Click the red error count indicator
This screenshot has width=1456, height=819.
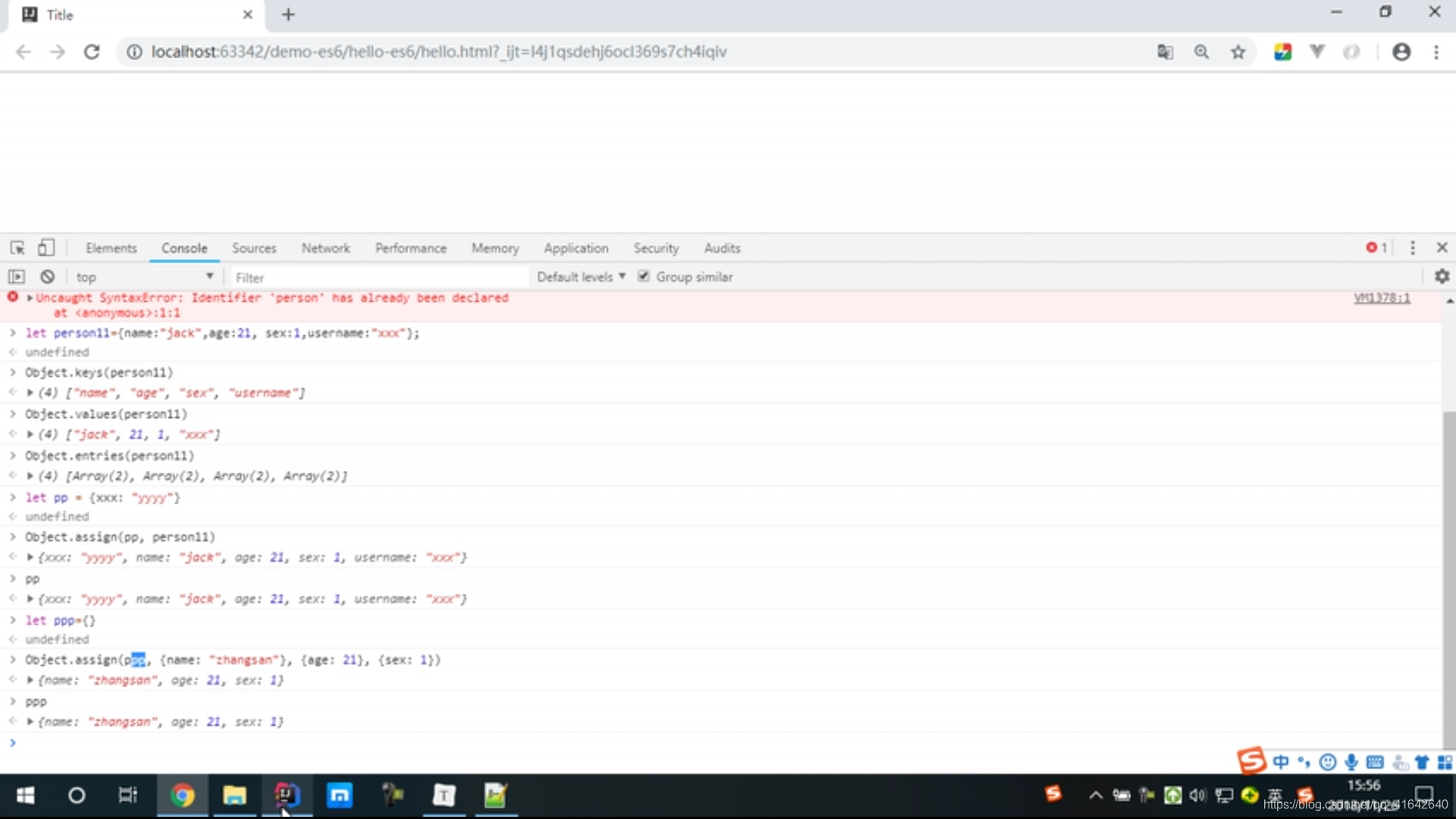1376,248
